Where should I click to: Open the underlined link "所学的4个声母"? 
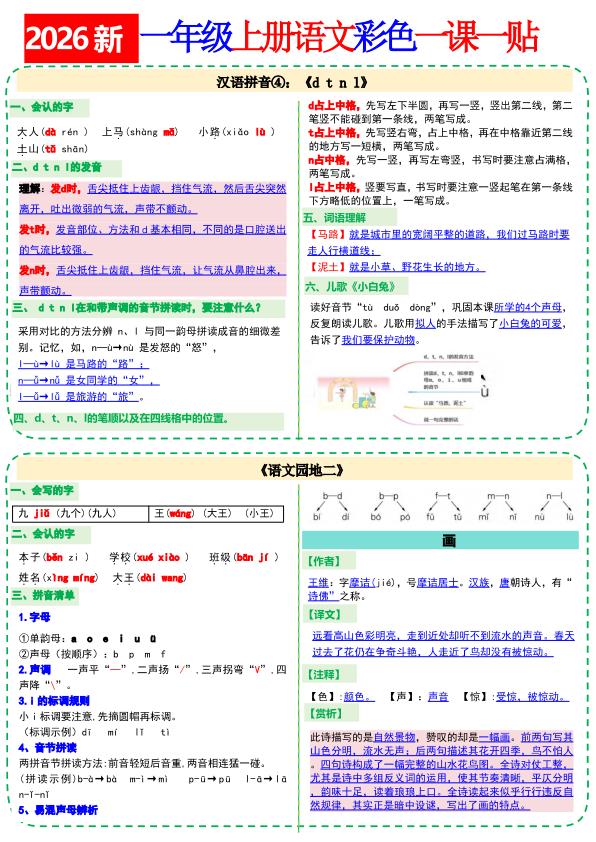pos(527,307)
